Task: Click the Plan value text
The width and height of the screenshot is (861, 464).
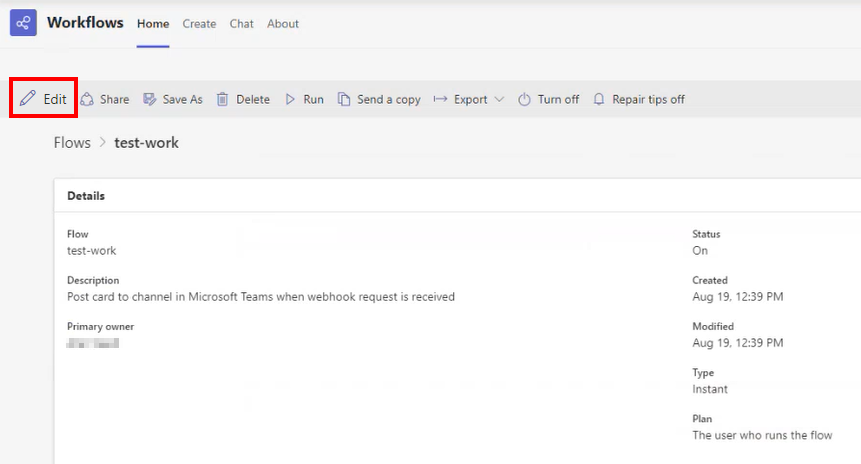Action: coord(762,435)
